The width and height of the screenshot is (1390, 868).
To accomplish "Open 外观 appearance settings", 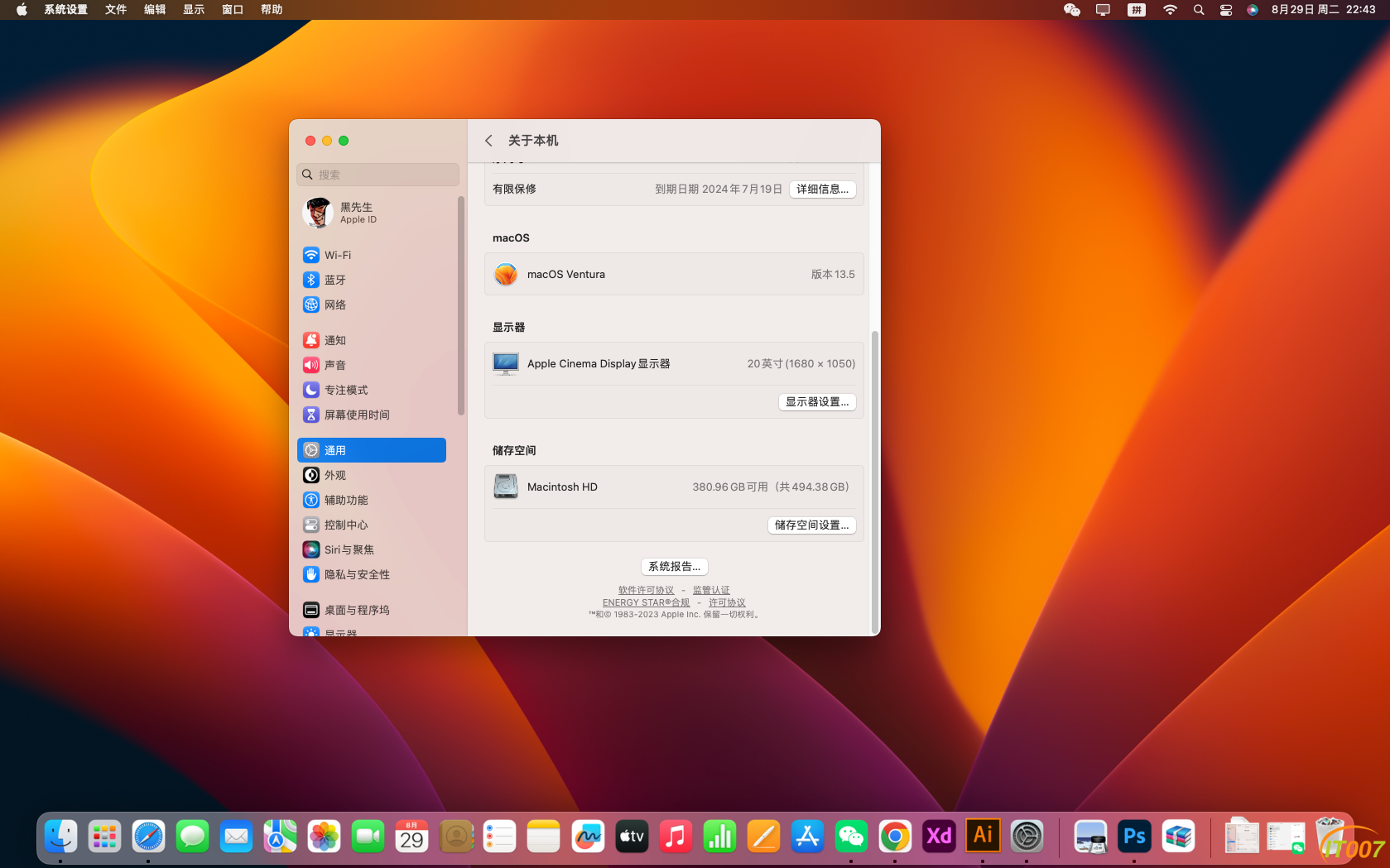I will click(x=372, y=475).
